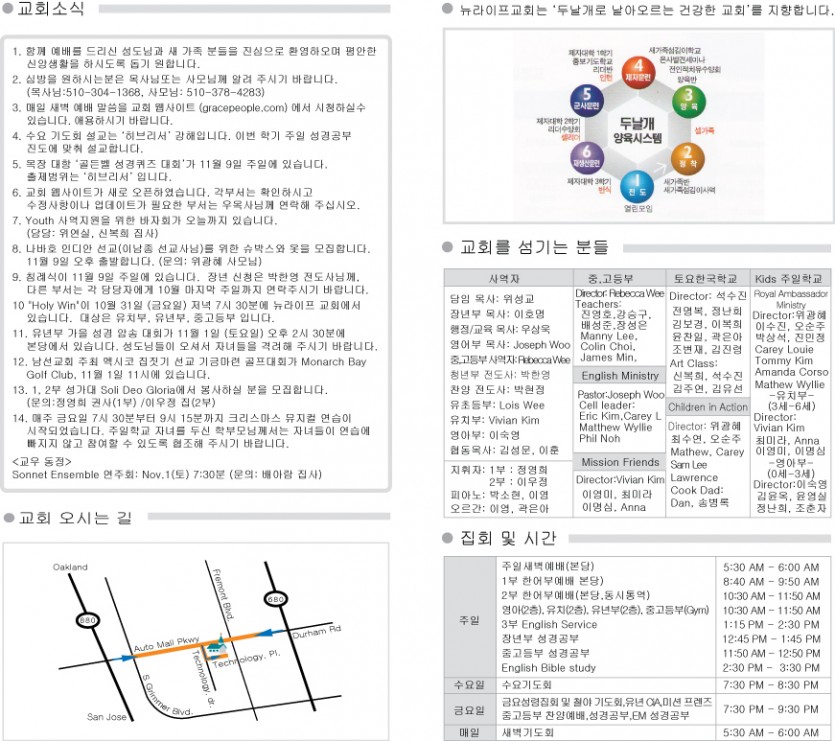Select the red circle numbered 4 제자훈련
Viewport: 835px width, 741px height.
pos(638,72)
